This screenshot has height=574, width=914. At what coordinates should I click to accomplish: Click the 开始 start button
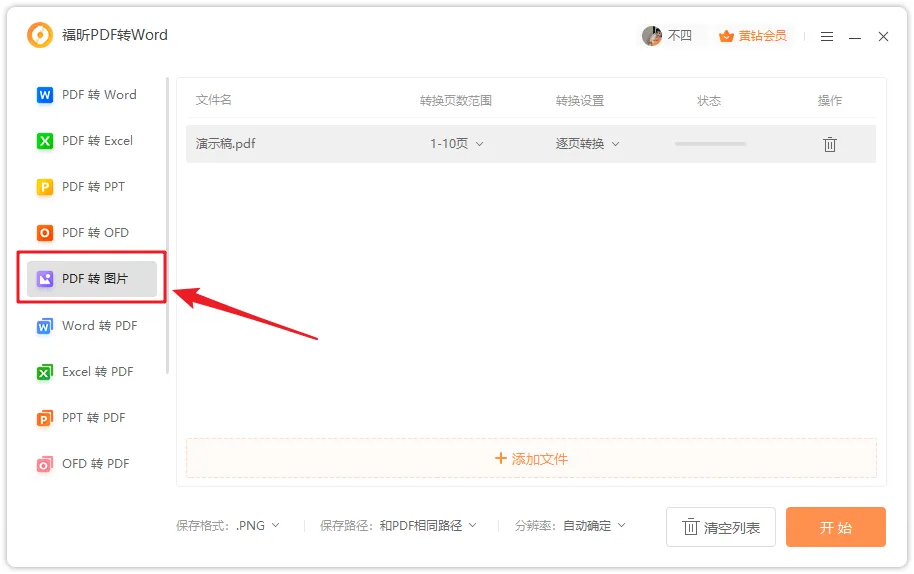click(836, 527)
